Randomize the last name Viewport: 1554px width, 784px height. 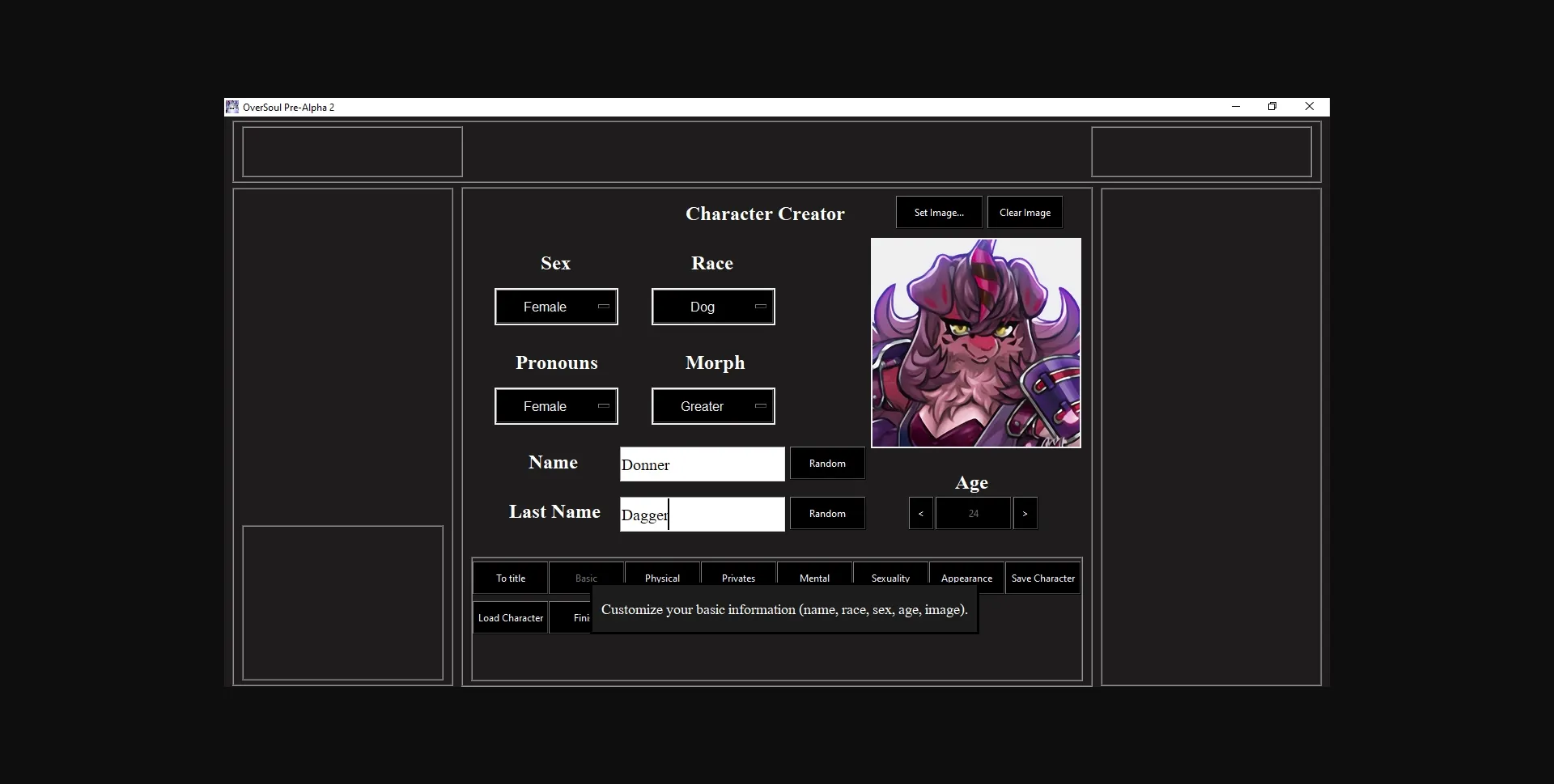click(x=826, y=513)
